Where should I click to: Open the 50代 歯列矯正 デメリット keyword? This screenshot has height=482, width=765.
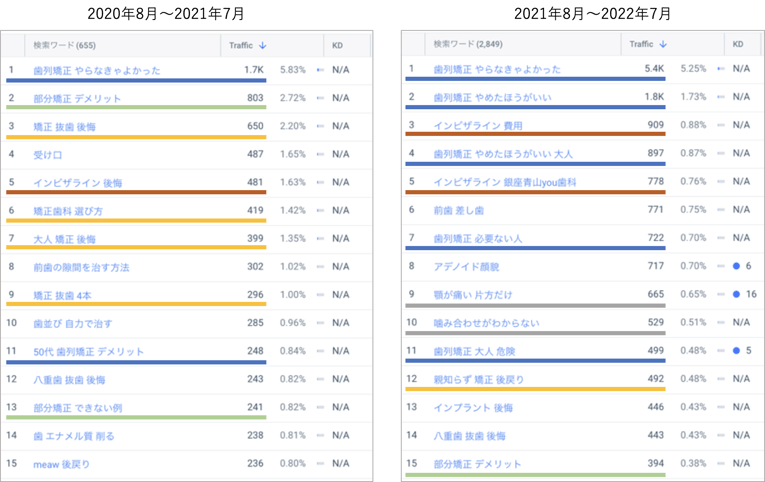(x=88, y=352)
